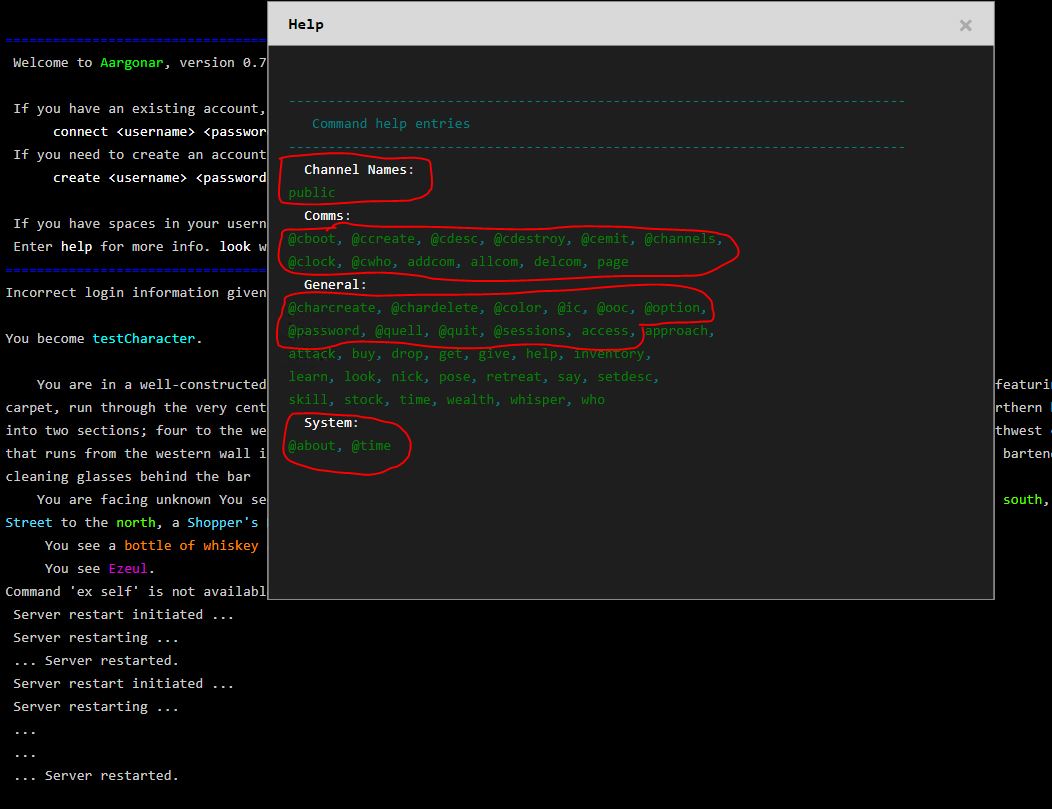The height and width of the screenshot is (809, 1052).
Task: Select the setdesc help link
Action: 625,377
